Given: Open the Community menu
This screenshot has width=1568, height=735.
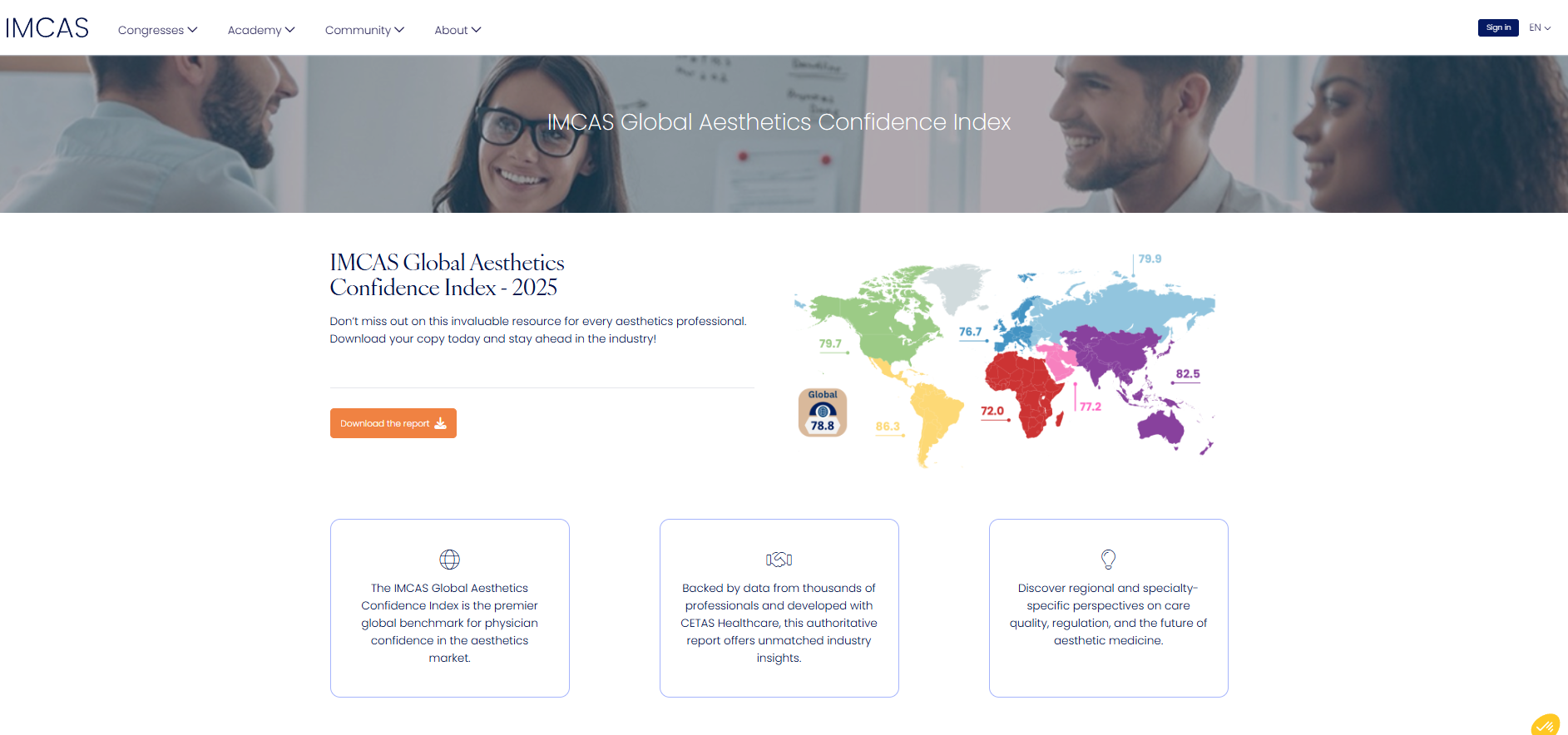Looking at the screenshot, I should click(x=364, y=30).
